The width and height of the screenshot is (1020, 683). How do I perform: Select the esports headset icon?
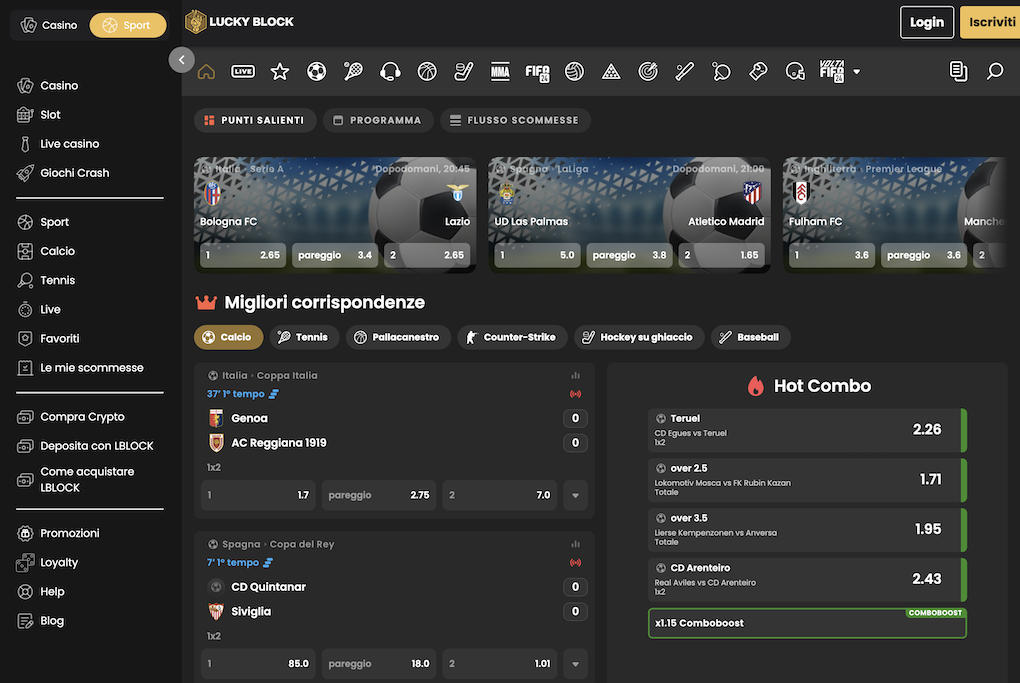[390, 72]
